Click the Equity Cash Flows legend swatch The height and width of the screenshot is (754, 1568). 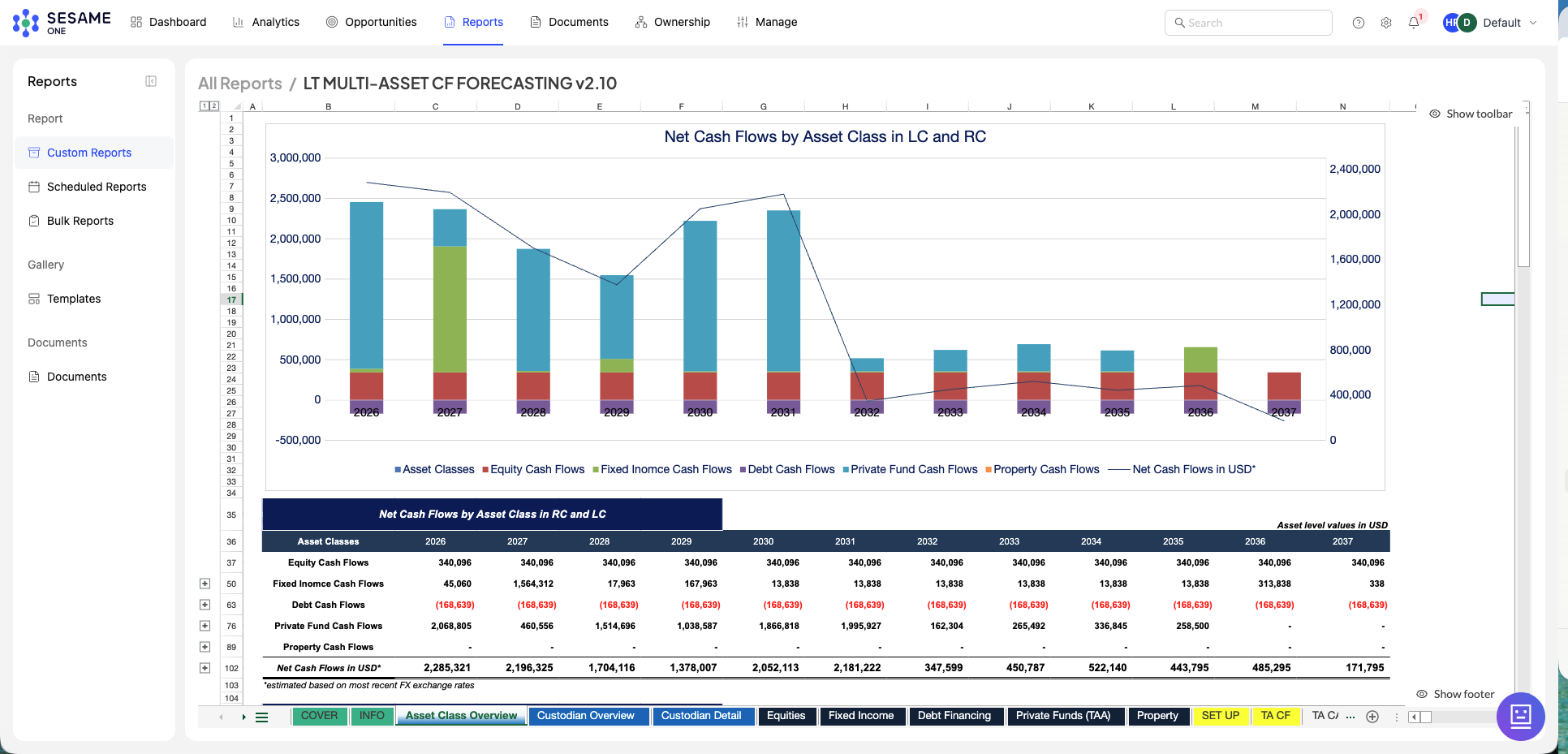(485, 470)
